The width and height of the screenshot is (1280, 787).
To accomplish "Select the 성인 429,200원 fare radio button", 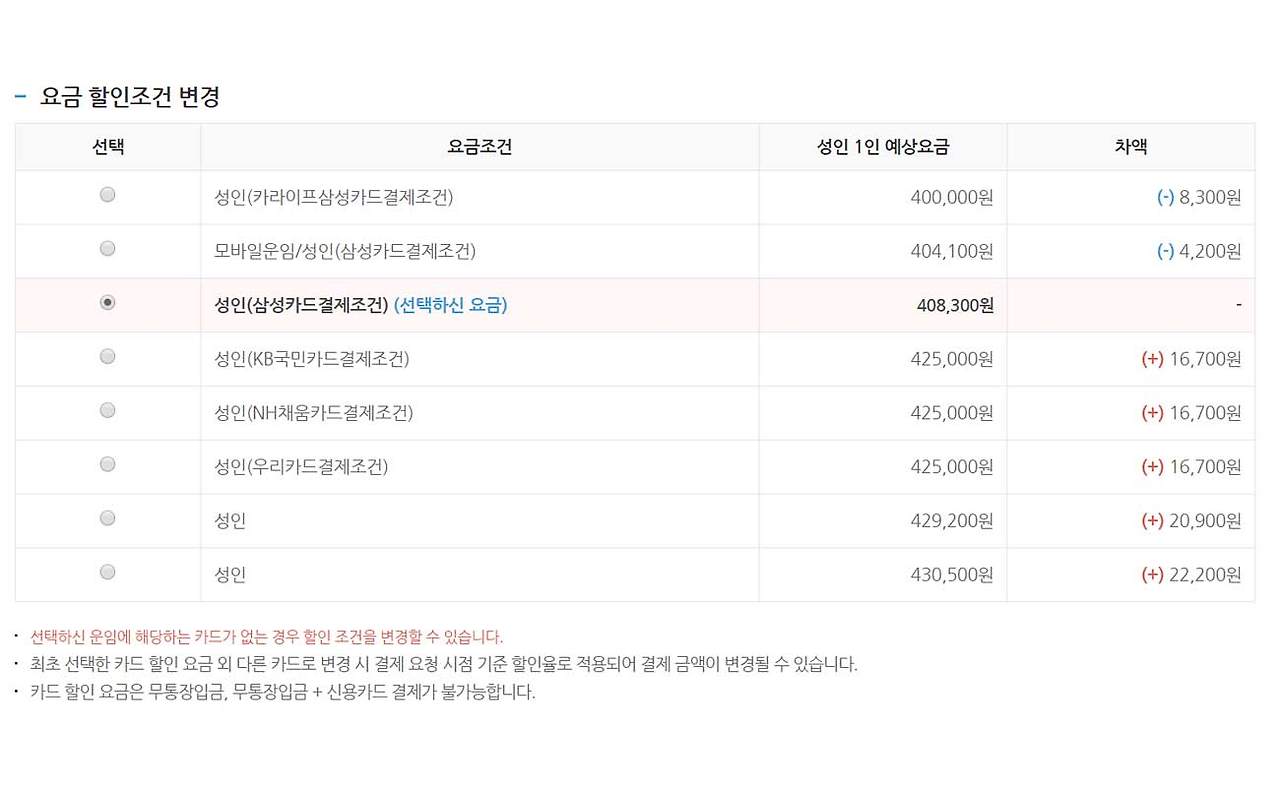I will 108,519.
